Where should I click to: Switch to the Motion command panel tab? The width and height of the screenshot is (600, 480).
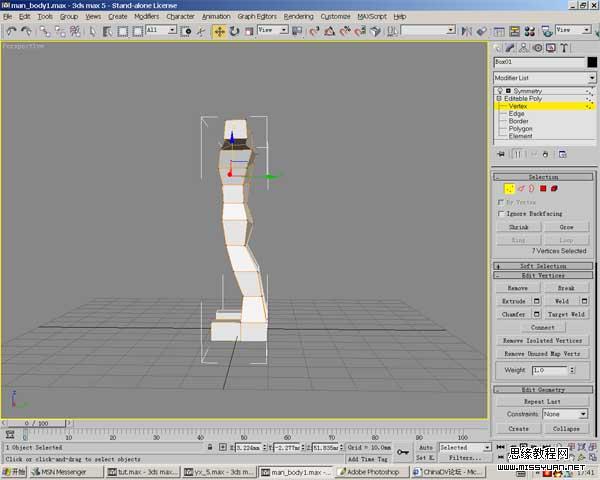coord(538,48)
